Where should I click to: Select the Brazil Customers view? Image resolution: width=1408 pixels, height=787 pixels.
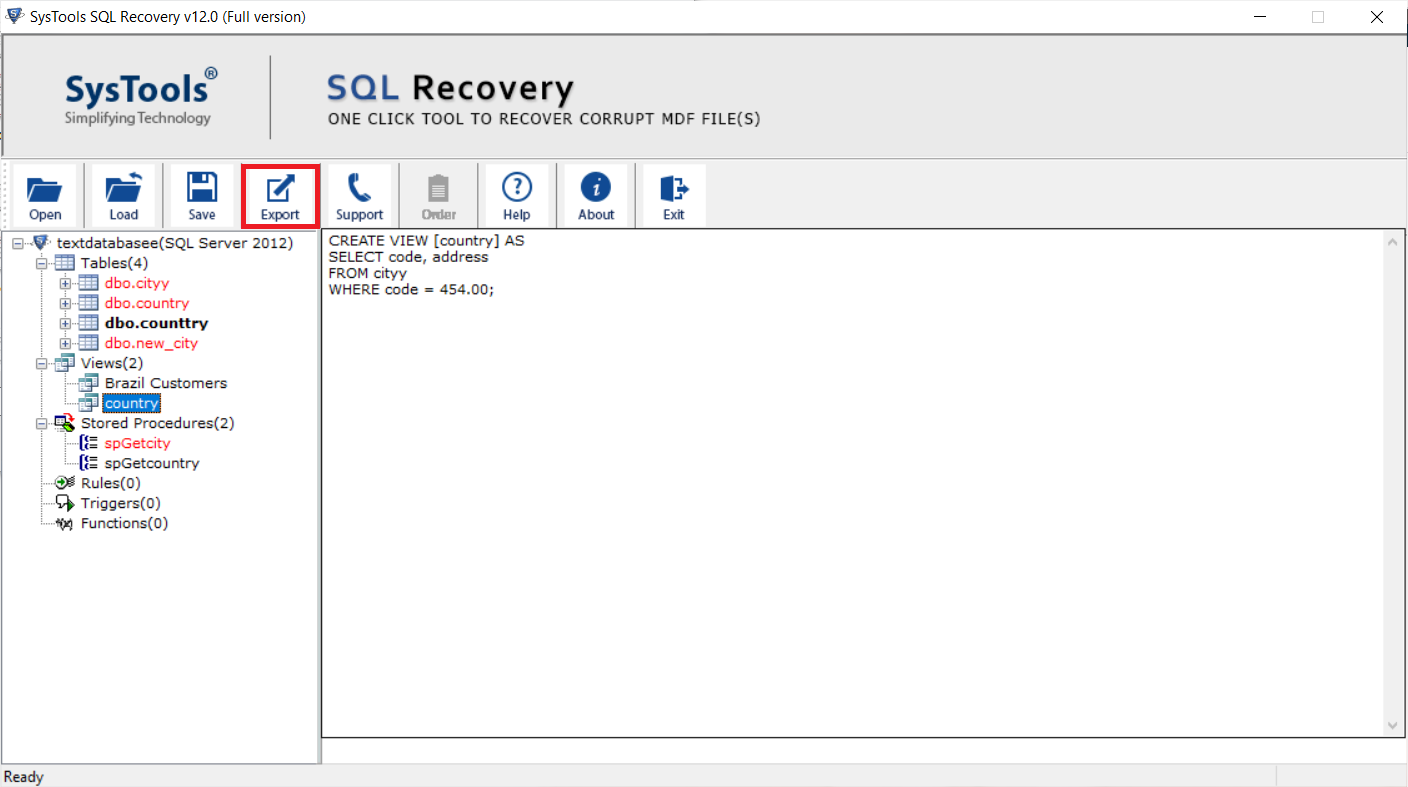click(165, 383)
